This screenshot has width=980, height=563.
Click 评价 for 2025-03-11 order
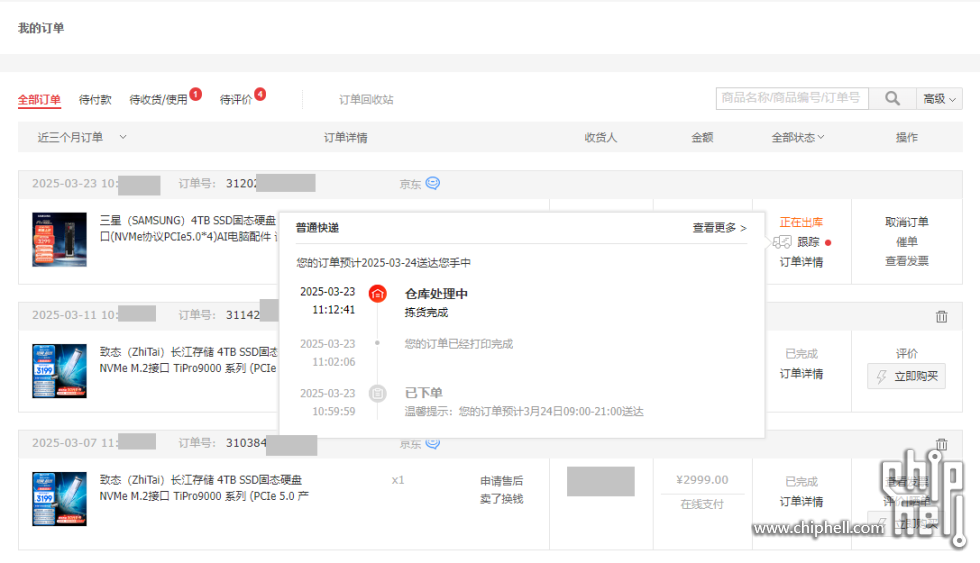[907, 353]
